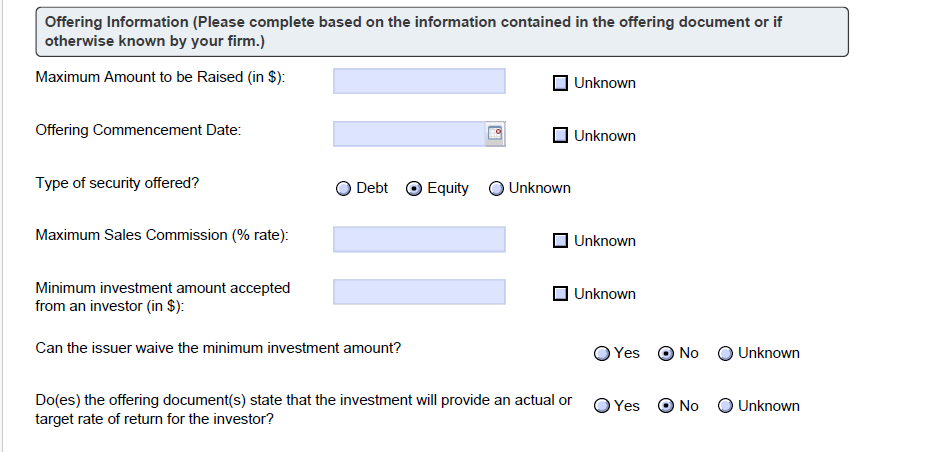Open the calendar date picker icon
Viewport: 935px width, 452px height.
pyautogui.click(x=495, y=134)
